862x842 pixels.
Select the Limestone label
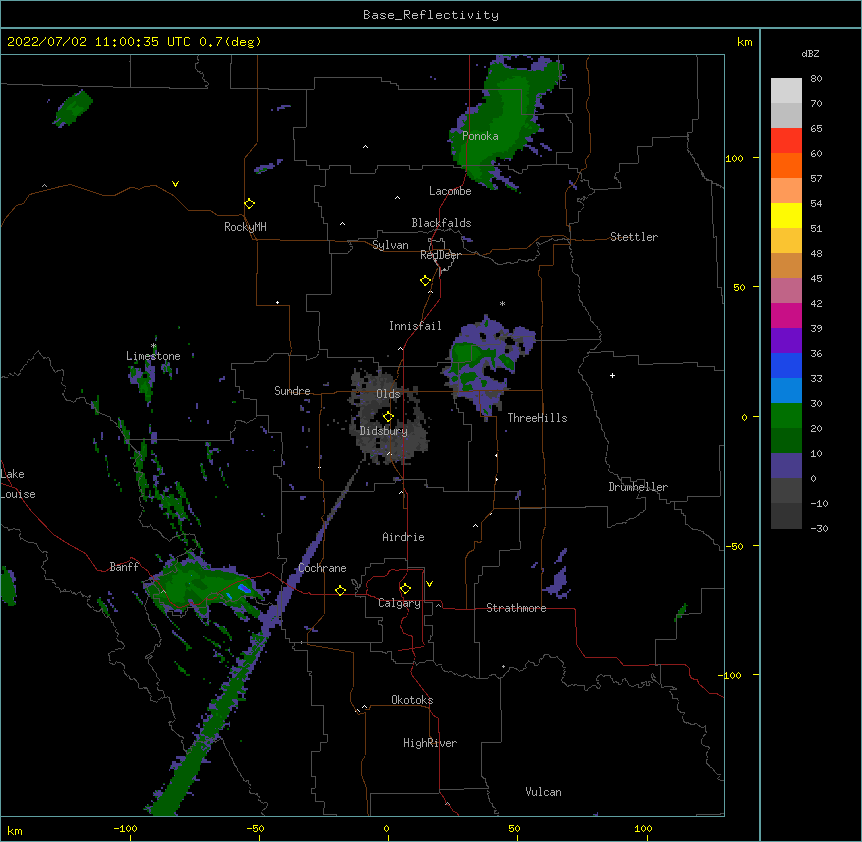coord(153,356)
